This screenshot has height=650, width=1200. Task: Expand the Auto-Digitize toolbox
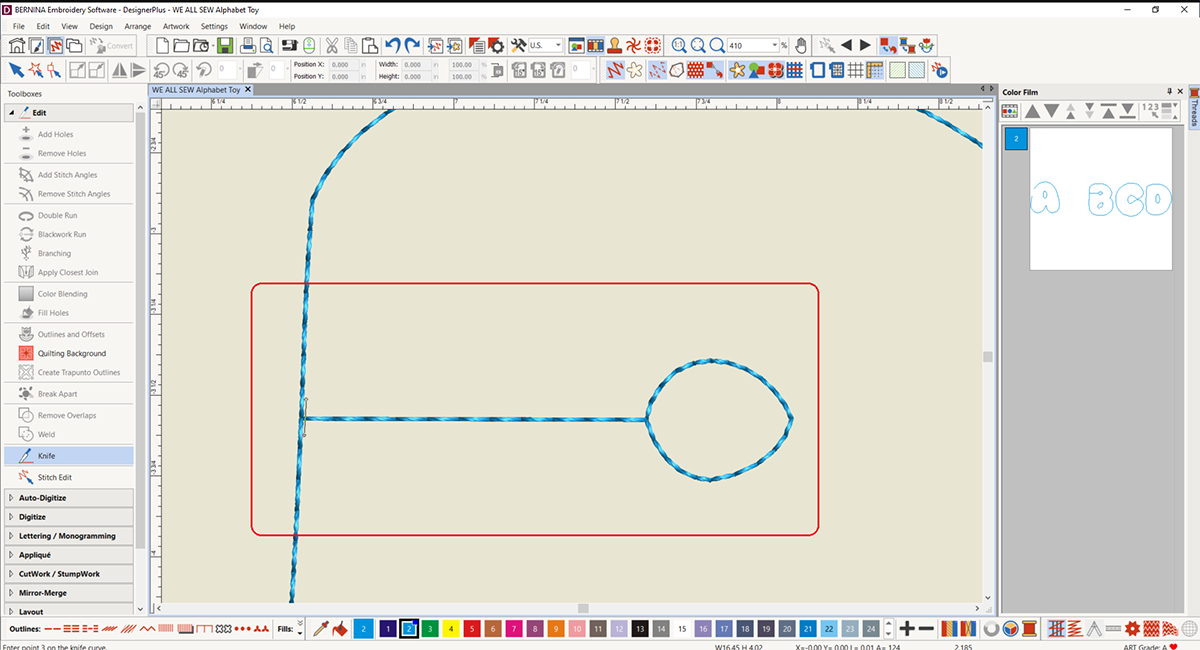[68, 497]
